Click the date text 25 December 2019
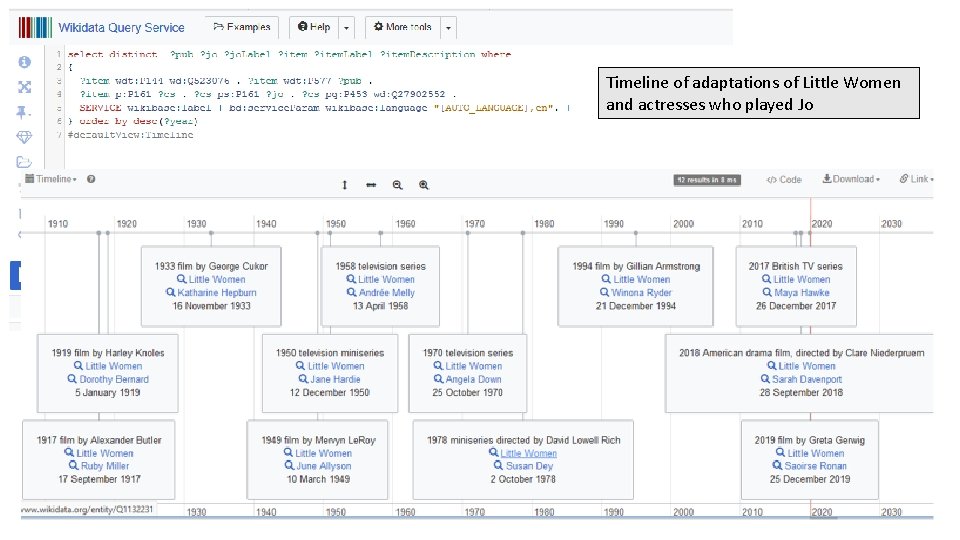 809,479
